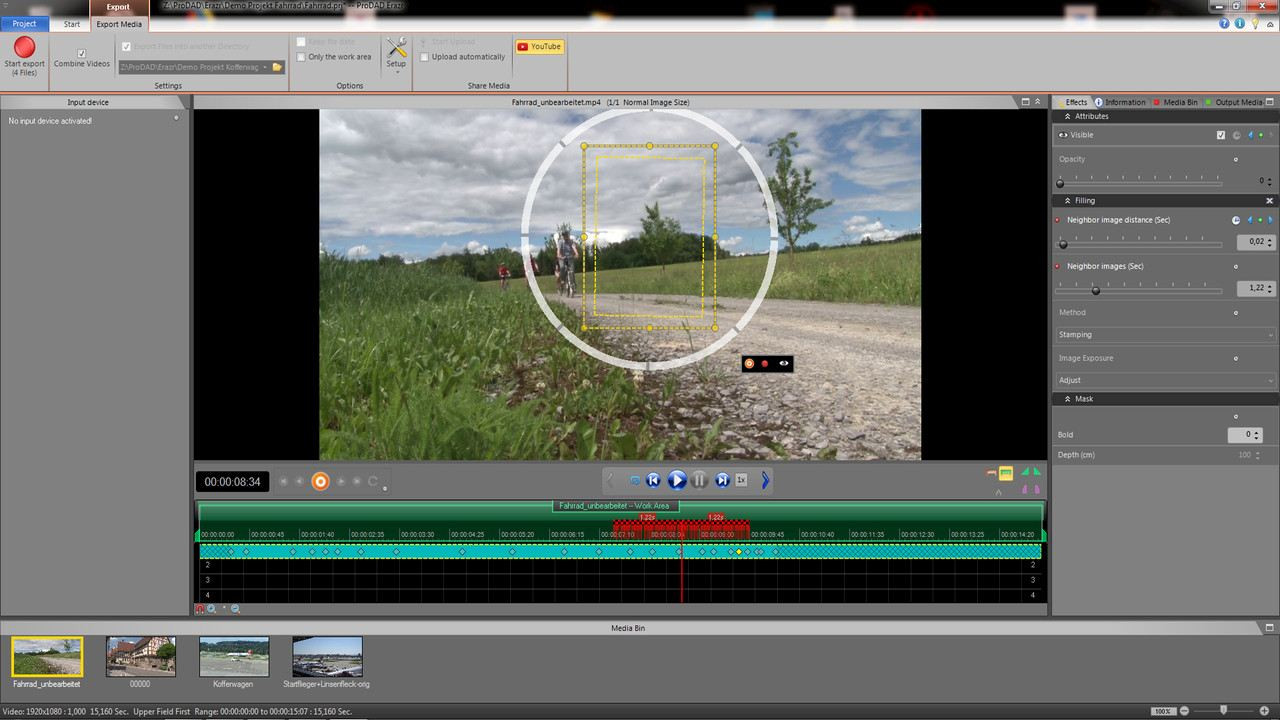Browse for export directory folder icon

[277, 67]
